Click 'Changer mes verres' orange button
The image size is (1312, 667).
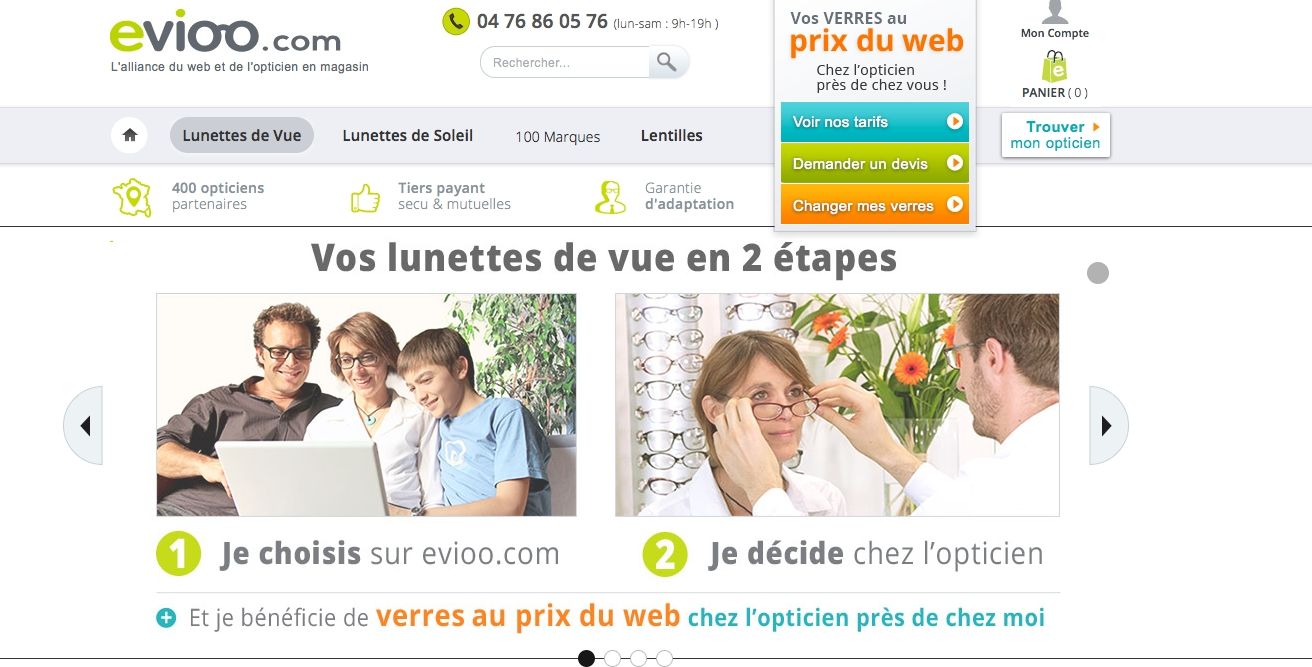(x=875, y=205)
